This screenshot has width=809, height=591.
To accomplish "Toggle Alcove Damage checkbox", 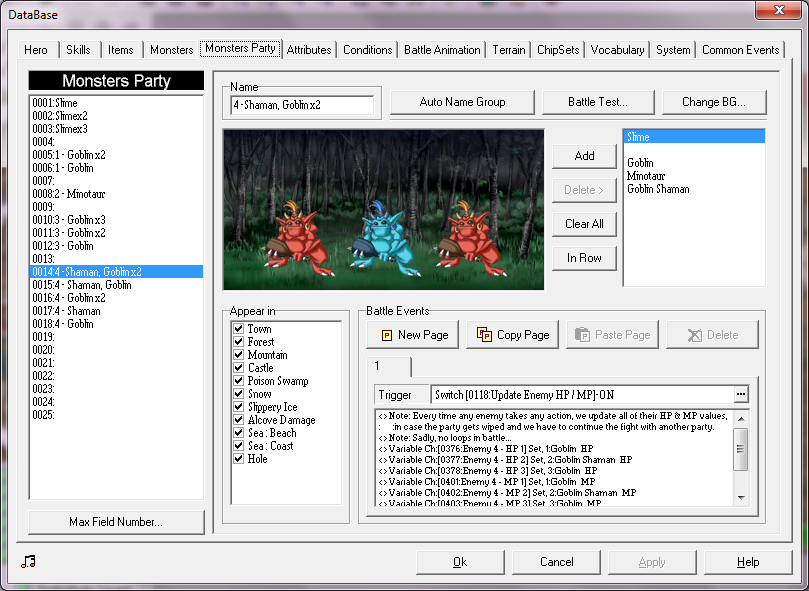I will coord(238,420).
